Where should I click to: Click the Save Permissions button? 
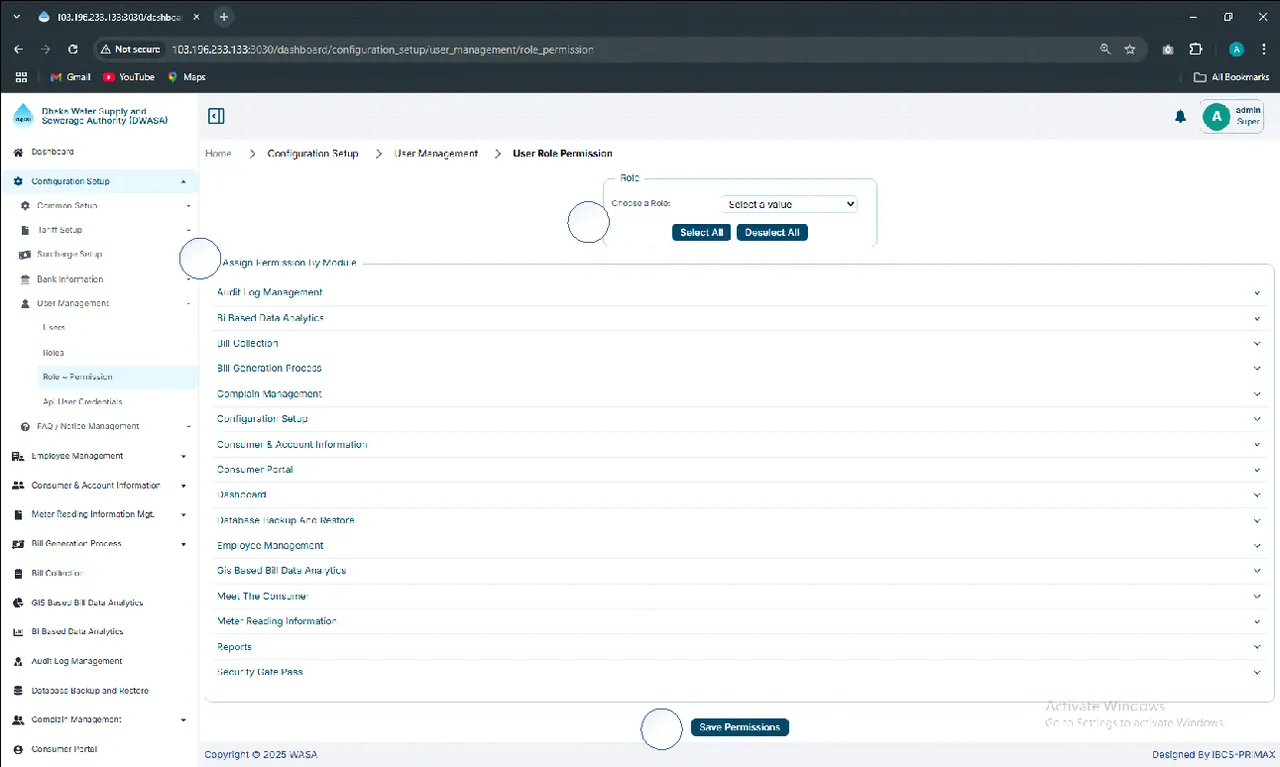[x=740, y=727]
